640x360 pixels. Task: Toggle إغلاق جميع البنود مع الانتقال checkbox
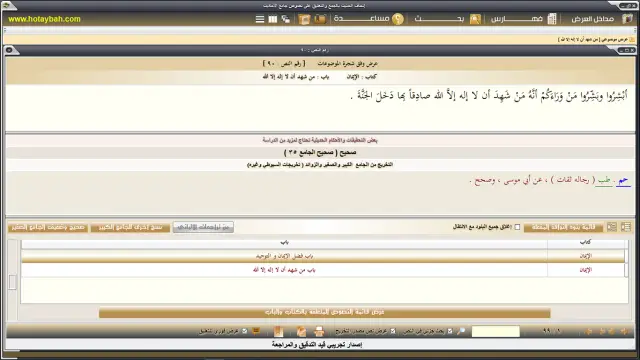point(517,227)
